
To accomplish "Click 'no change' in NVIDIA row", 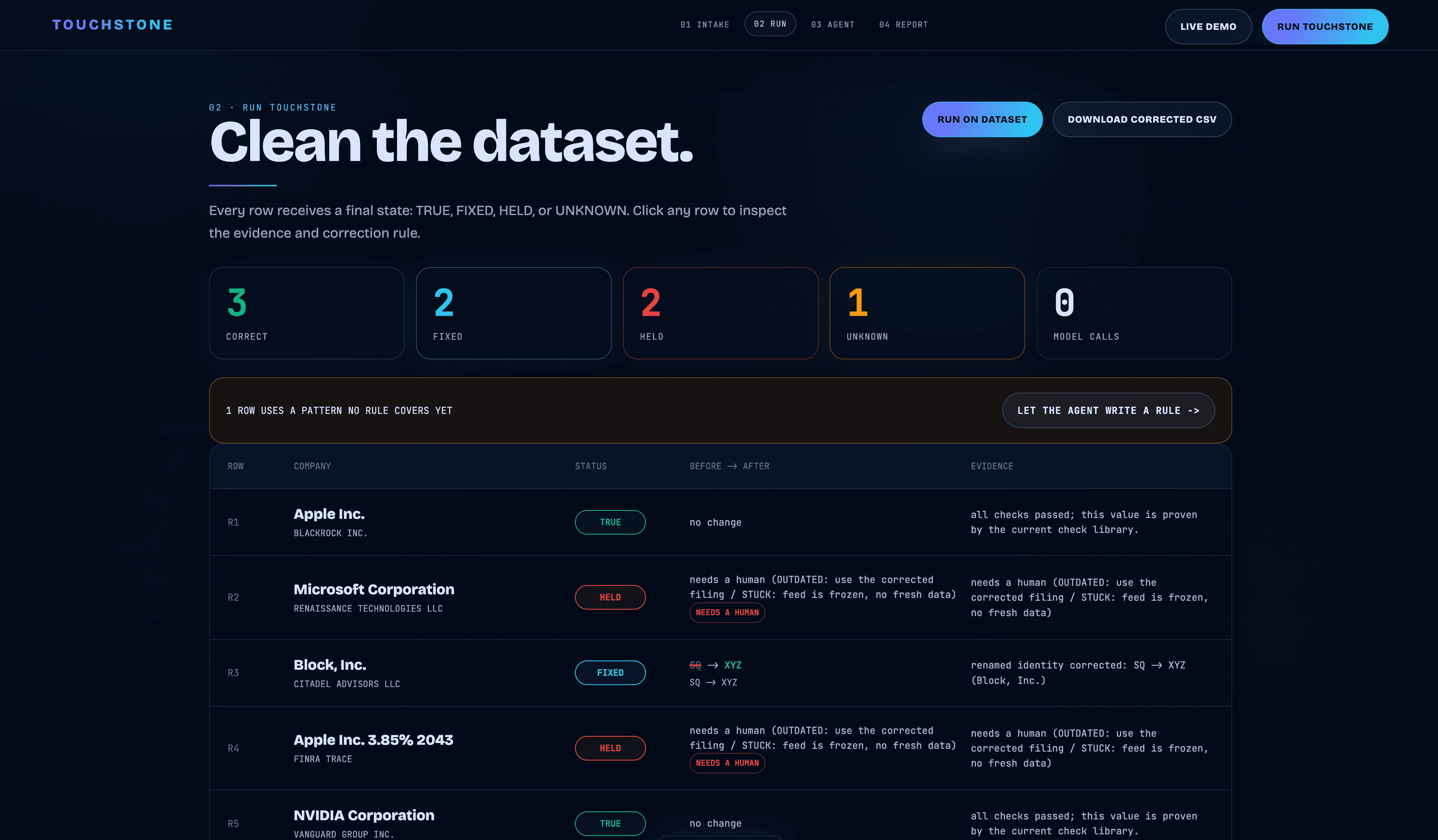I will (x=716, y=823).
